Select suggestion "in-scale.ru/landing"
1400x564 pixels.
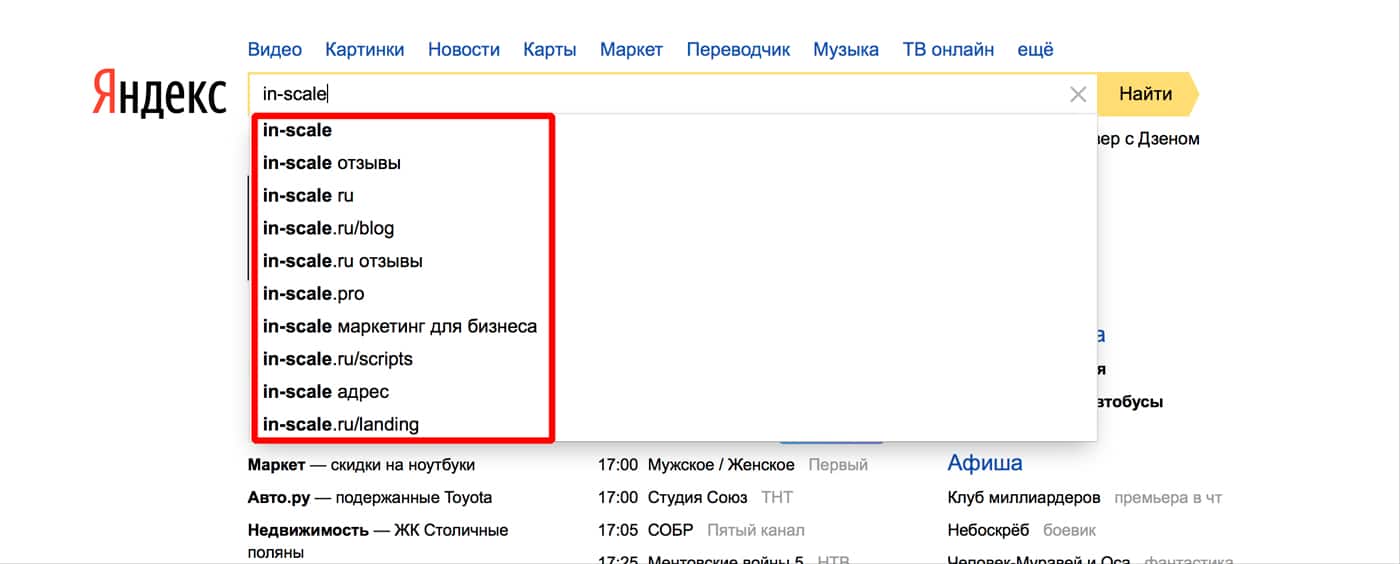tap(673, 424)
